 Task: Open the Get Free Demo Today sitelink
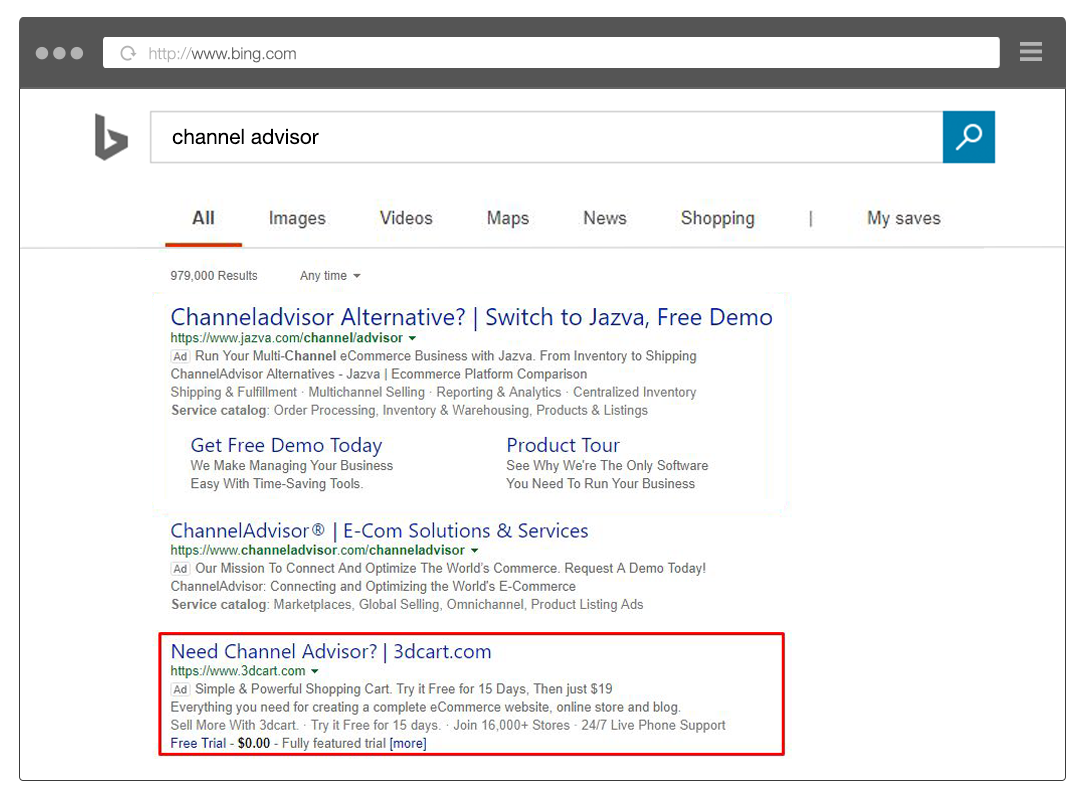(x=286, y=445)
